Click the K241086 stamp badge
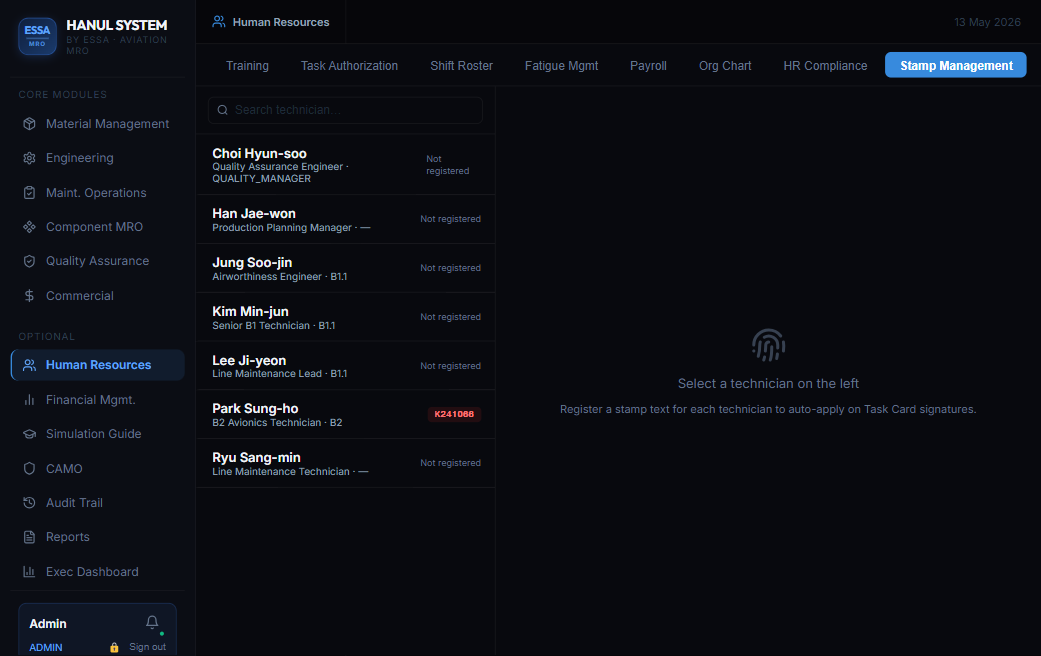Viewport: 1041px width, 656px height. point(454,414)
